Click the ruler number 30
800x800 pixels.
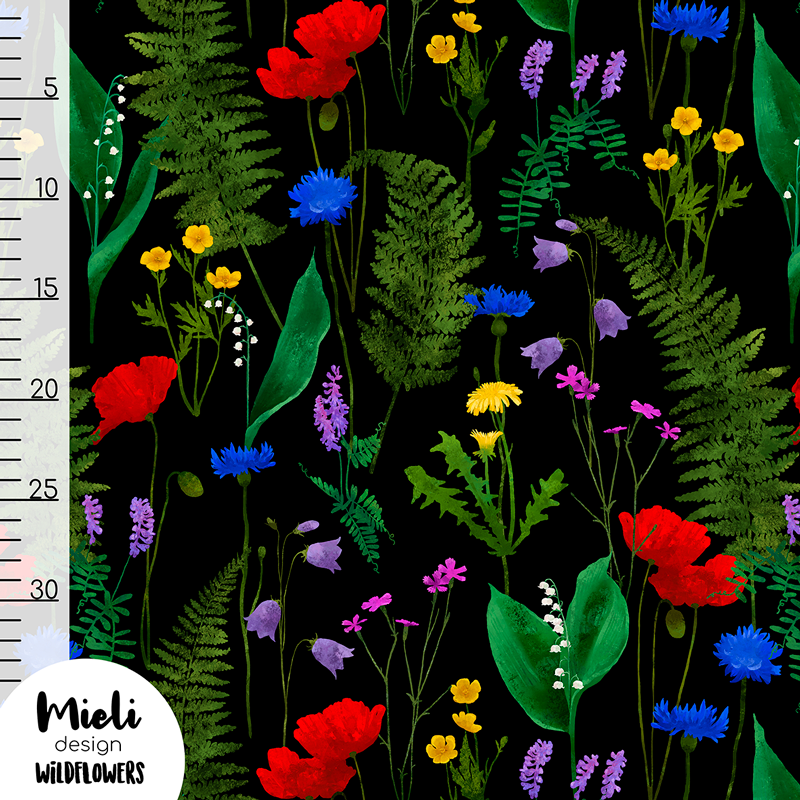[x=44, y=590]
